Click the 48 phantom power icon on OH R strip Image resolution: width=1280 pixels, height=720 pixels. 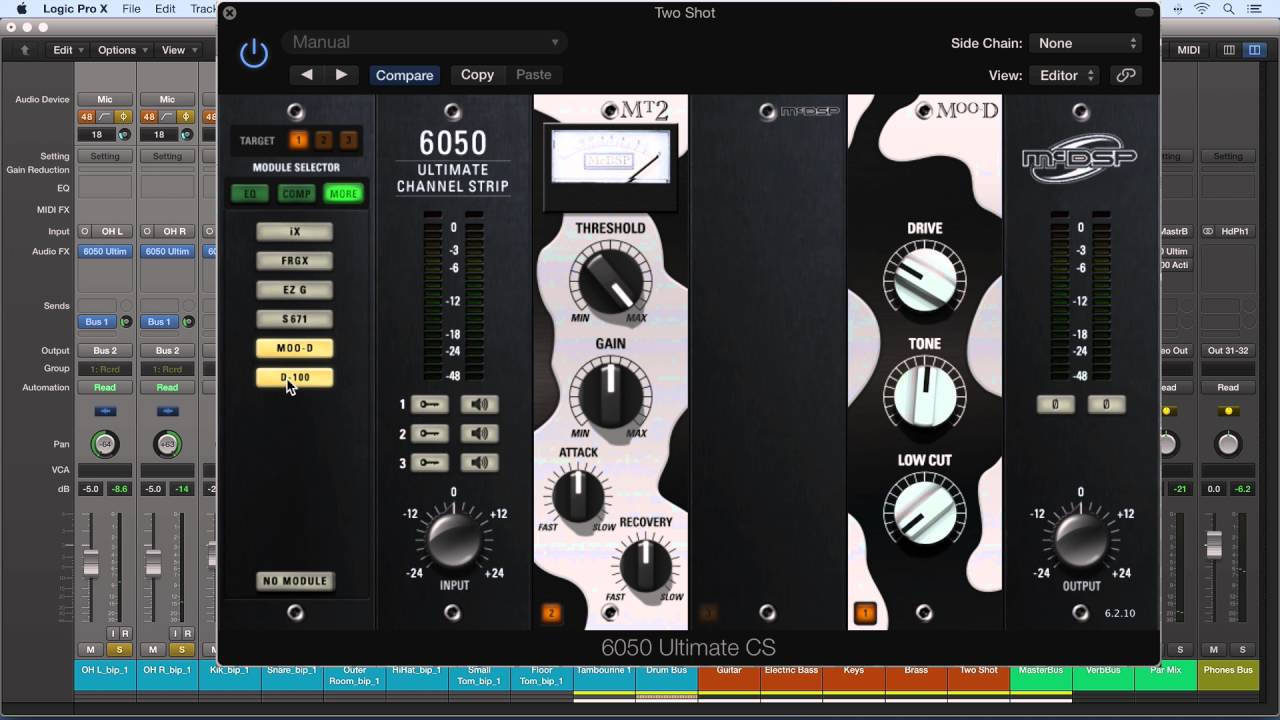point(149,117)
